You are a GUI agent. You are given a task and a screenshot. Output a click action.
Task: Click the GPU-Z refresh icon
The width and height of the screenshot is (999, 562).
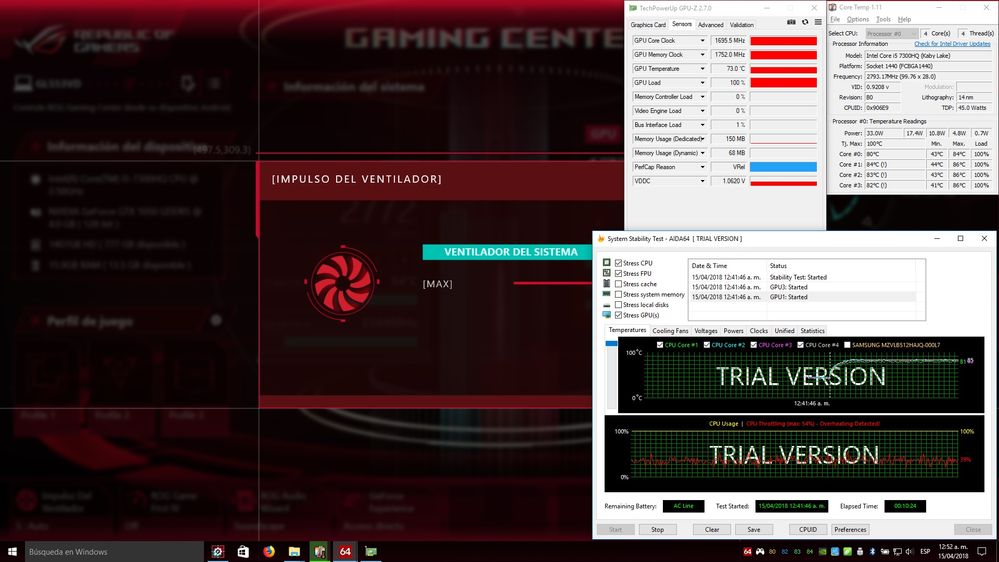pos(805,22)
